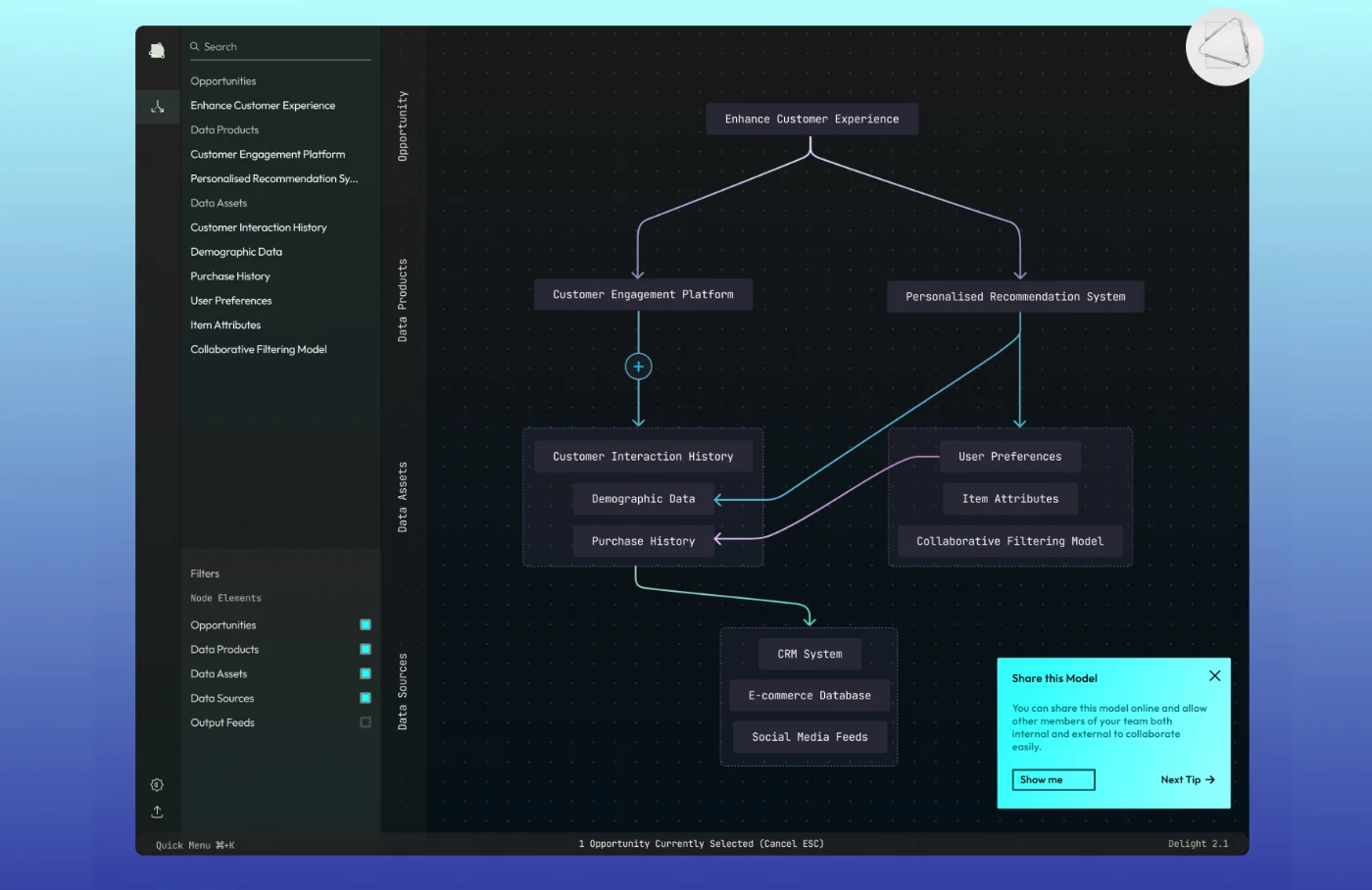Click the Next Tip link

coord(1186,779)
